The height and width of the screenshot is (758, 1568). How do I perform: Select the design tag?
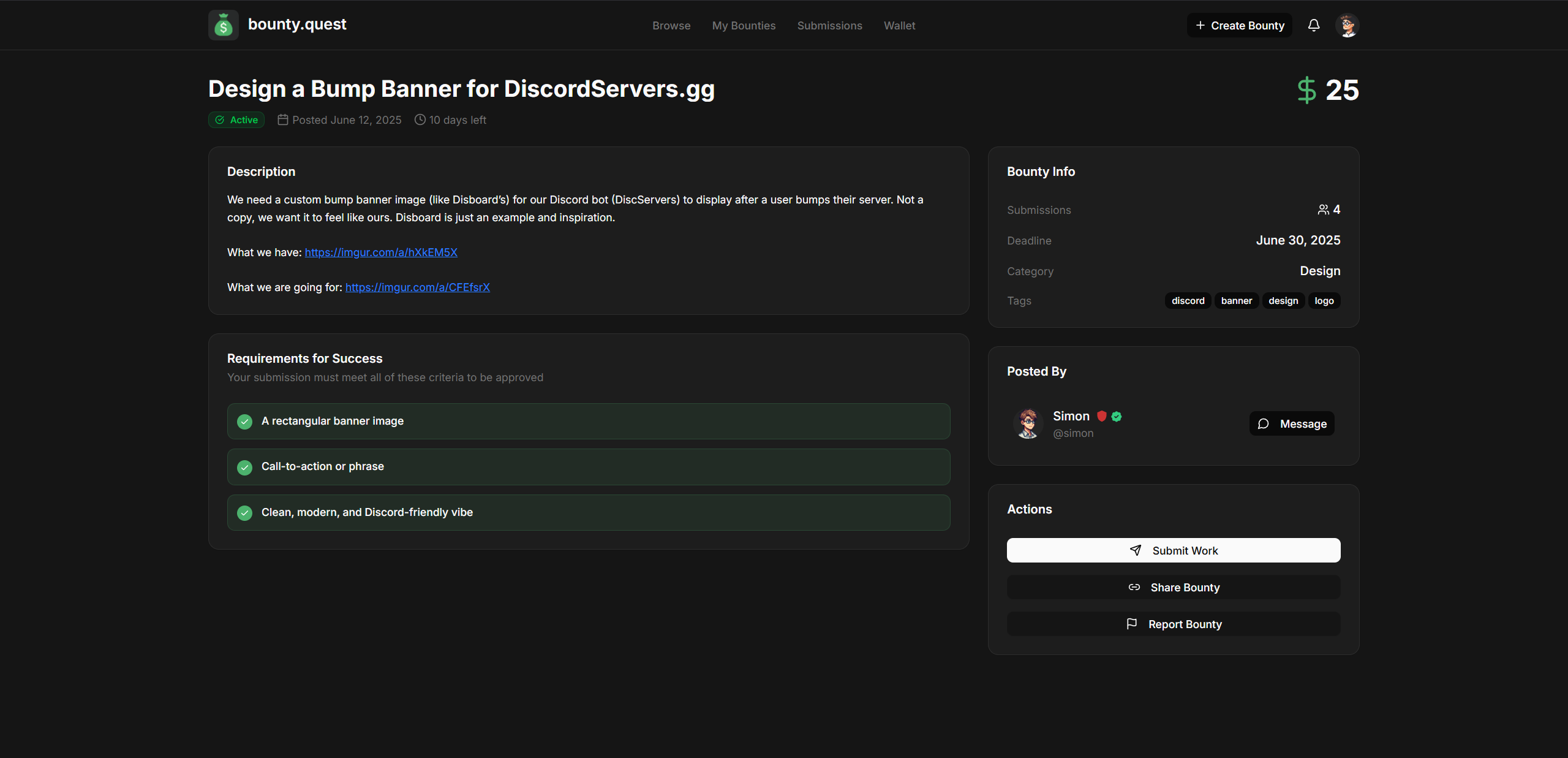[x=1283, y=300]
